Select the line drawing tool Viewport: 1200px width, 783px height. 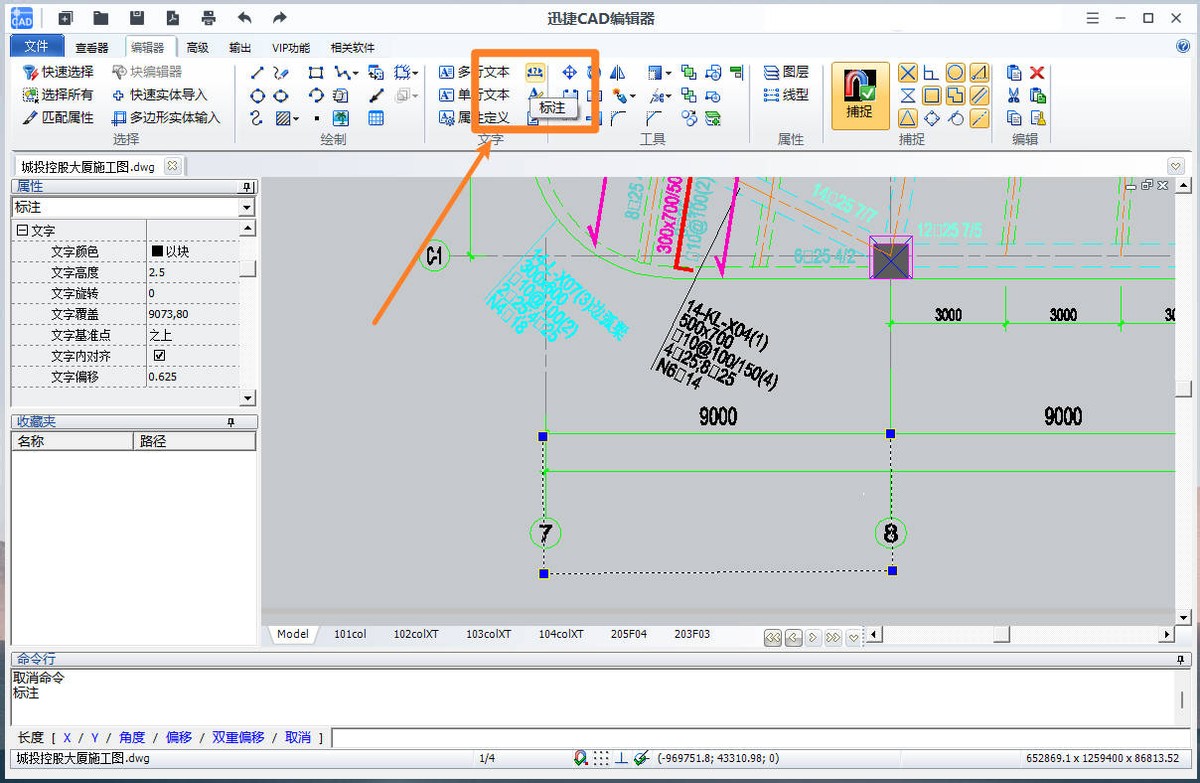[x=257, y=72]
